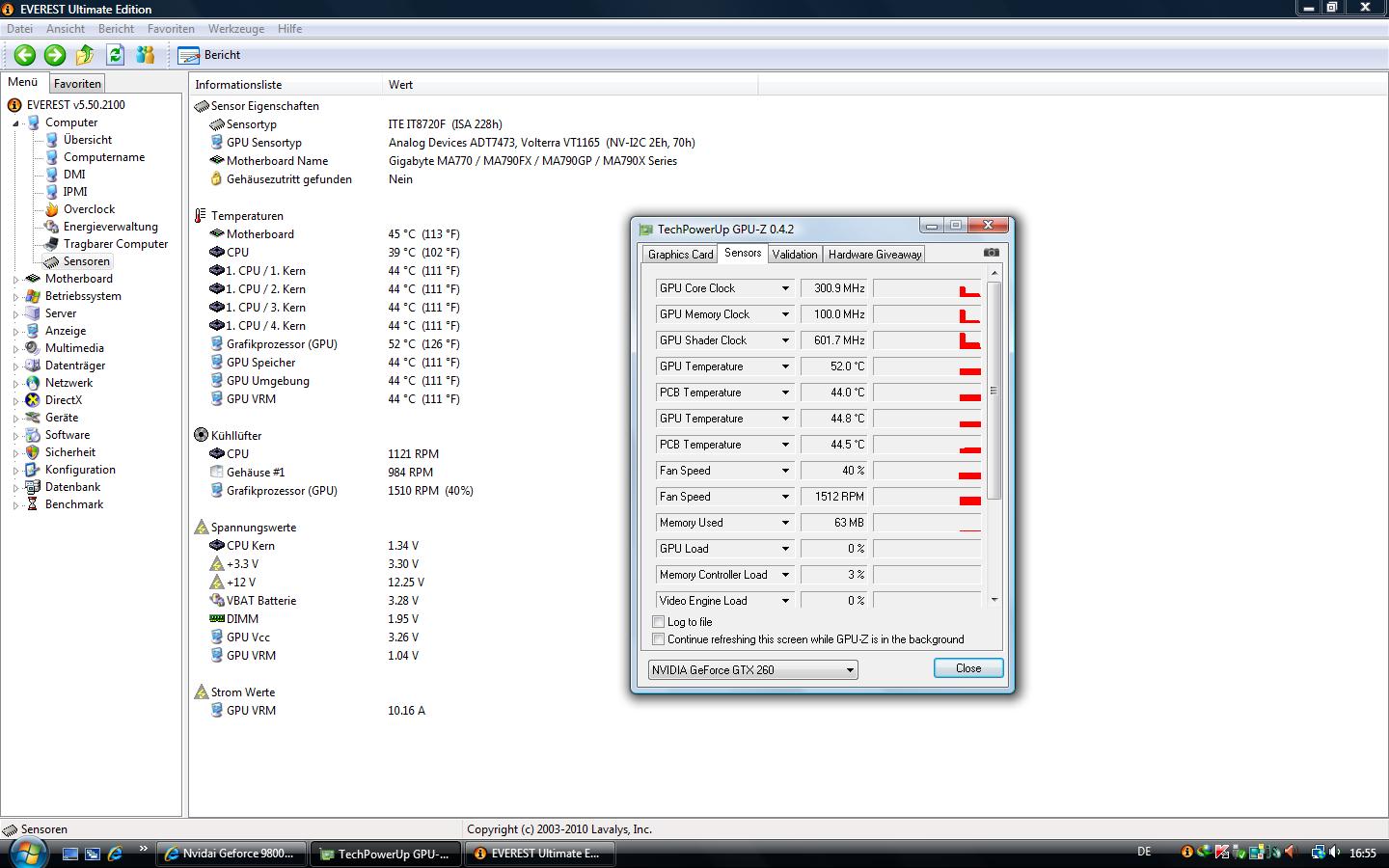
Task: Expand the Datenträger tree node
Action: (x=15, y=366)
